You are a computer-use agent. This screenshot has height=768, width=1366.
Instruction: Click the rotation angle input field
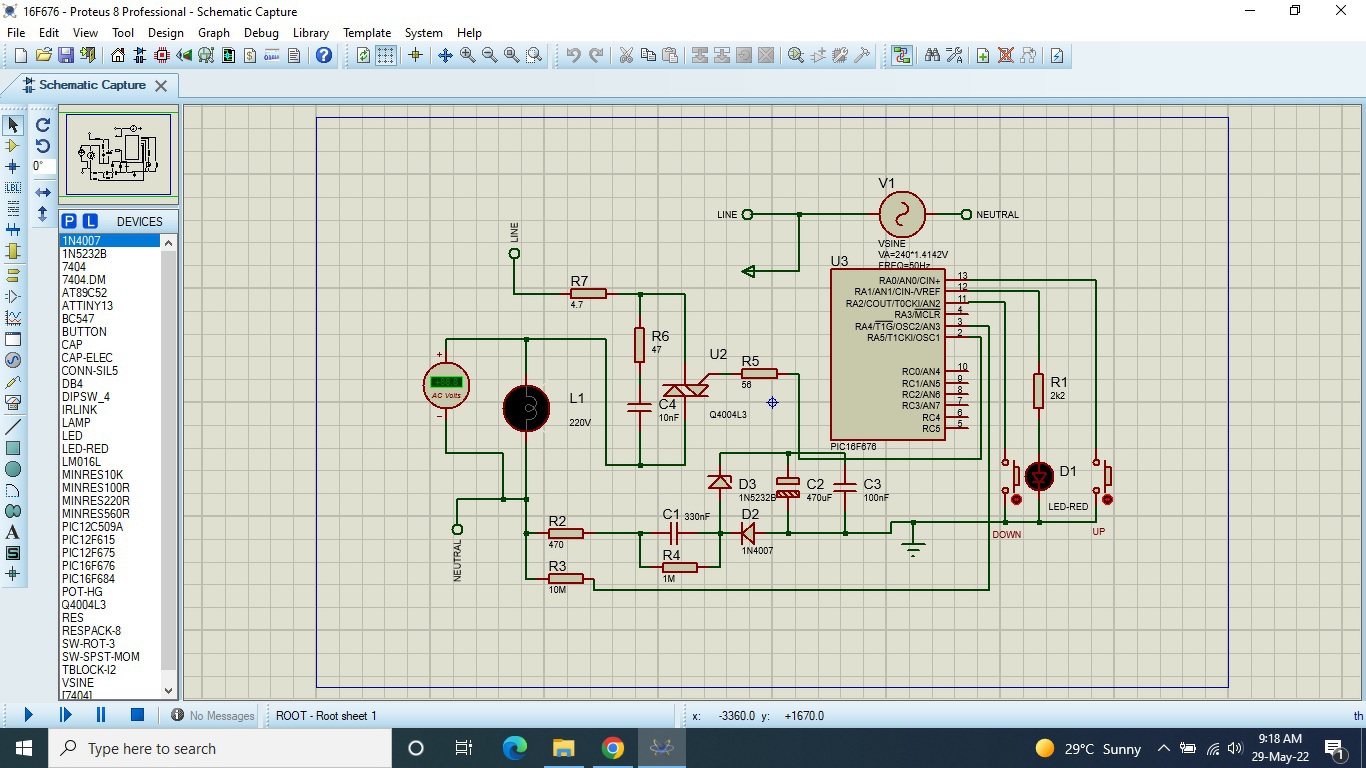click(43, 167)
